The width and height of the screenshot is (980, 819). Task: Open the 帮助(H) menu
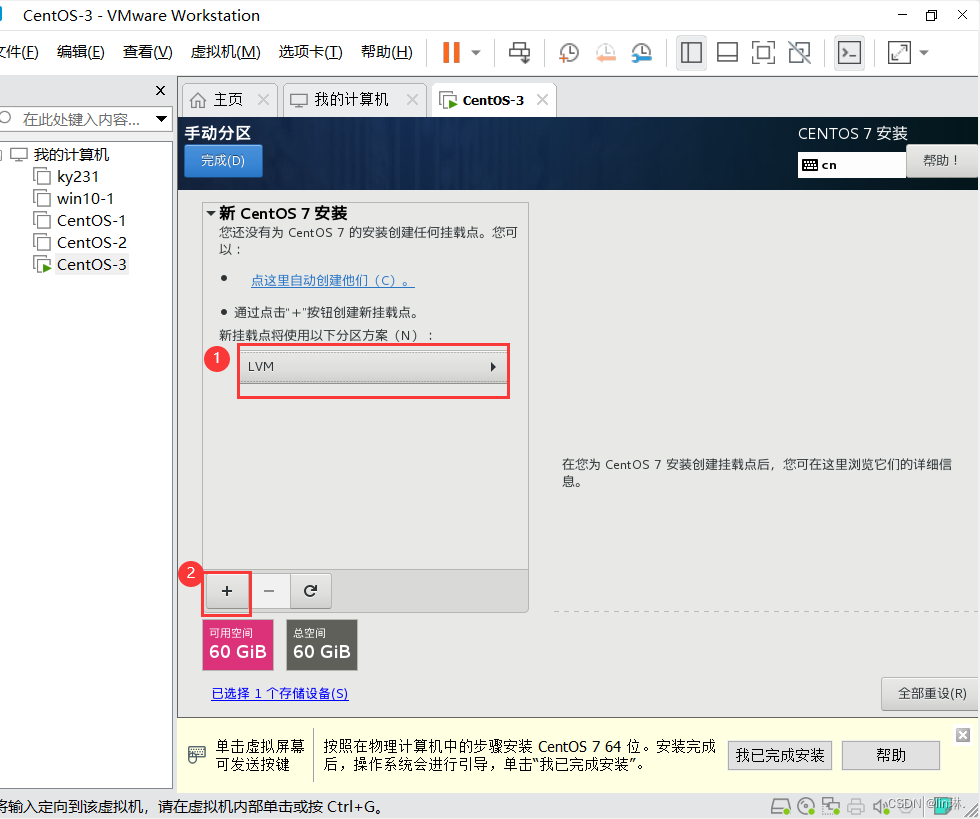click(x=387, y=51)
